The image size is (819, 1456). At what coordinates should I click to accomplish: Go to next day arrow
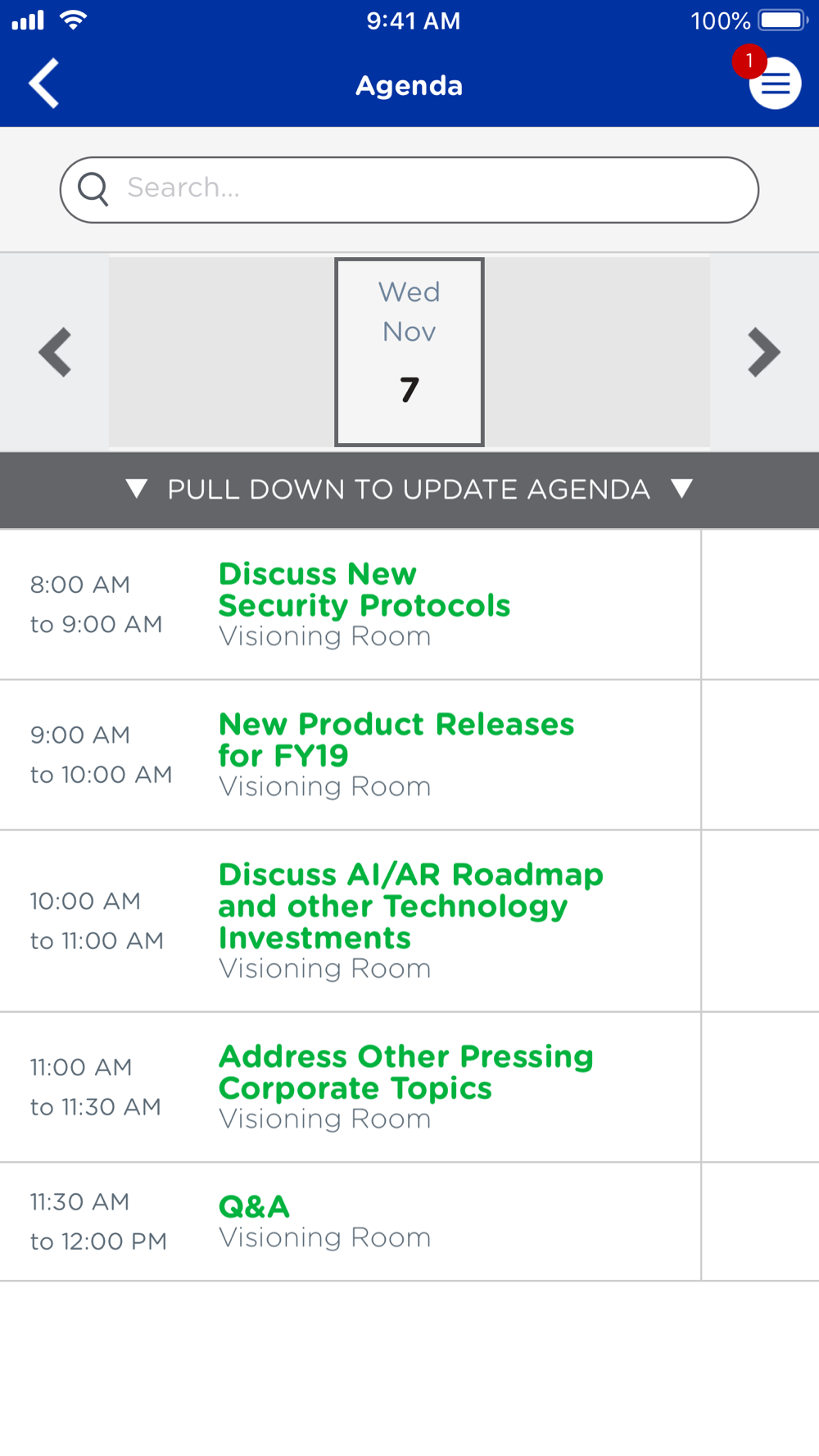point(764,352)
